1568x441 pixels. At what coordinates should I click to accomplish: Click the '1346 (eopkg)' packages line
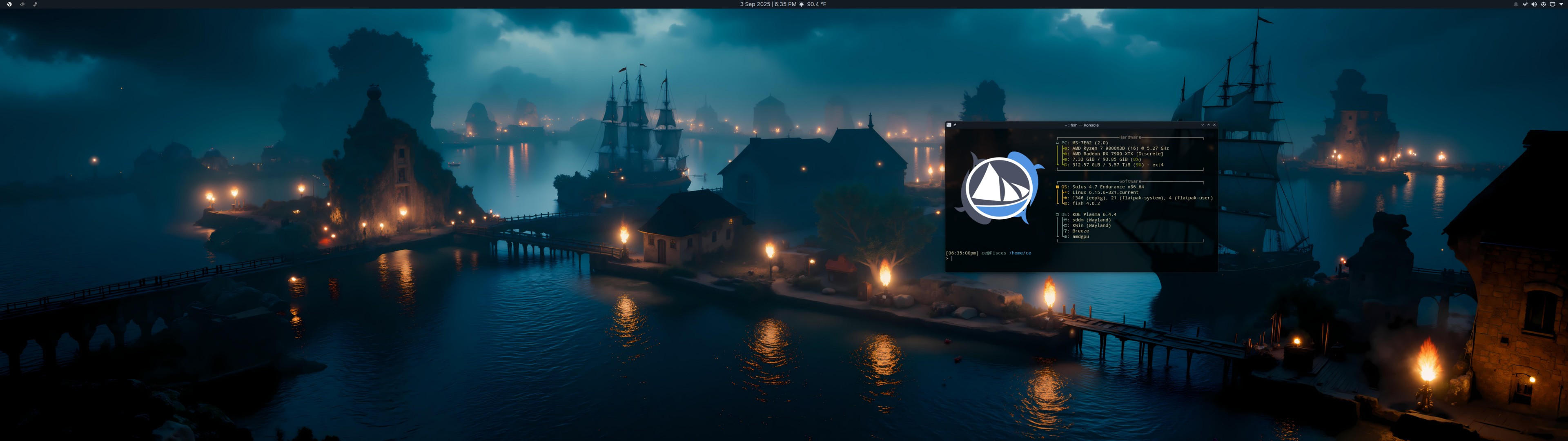click(1138, 198)
